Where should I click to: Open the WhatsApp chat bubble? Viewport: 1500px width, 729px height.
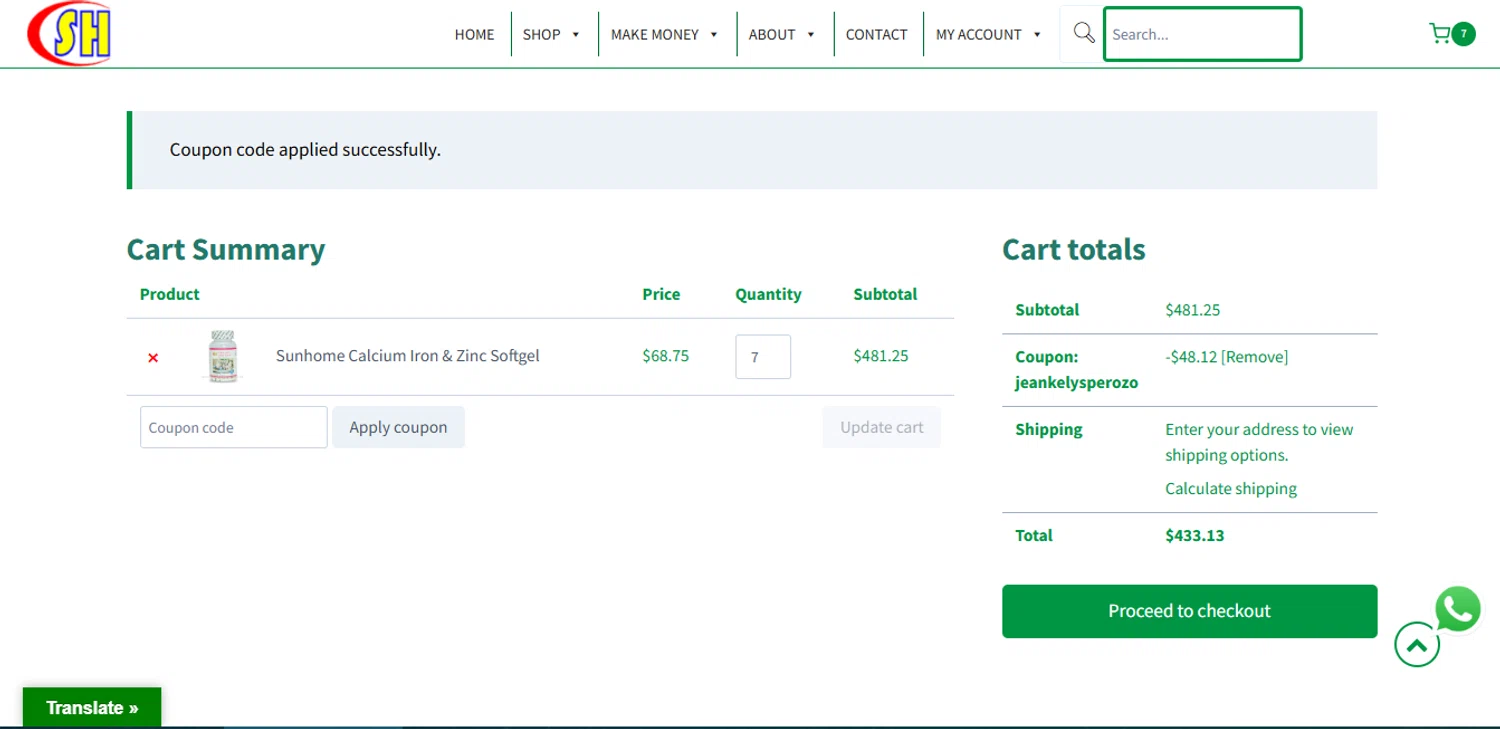pos(1457,609)
